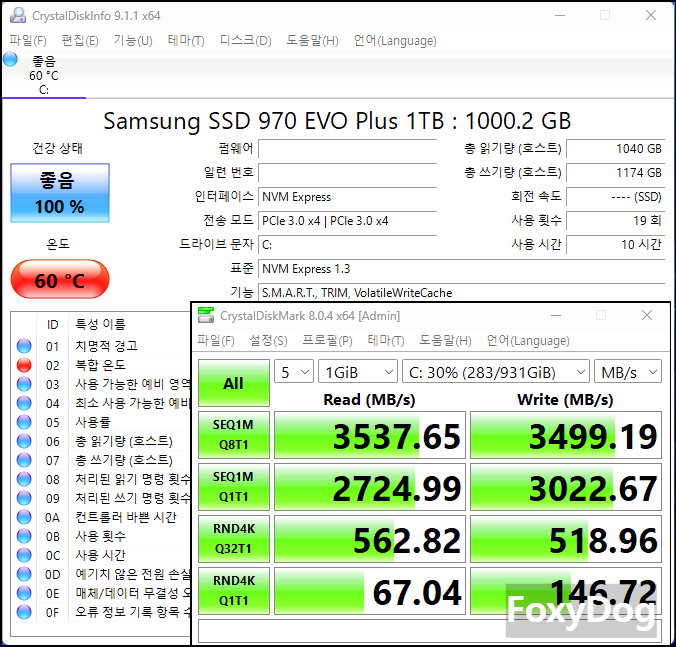Viewport: 676px width, 647px height.
Task: Click the red 60 °C temperature button
Action: 60,279
